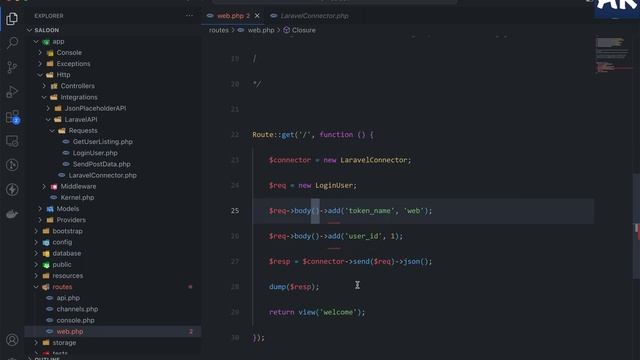This screenshot has height=360, width=640.
Task: Click line number 25 in gutter
Action: pos(235,211)
